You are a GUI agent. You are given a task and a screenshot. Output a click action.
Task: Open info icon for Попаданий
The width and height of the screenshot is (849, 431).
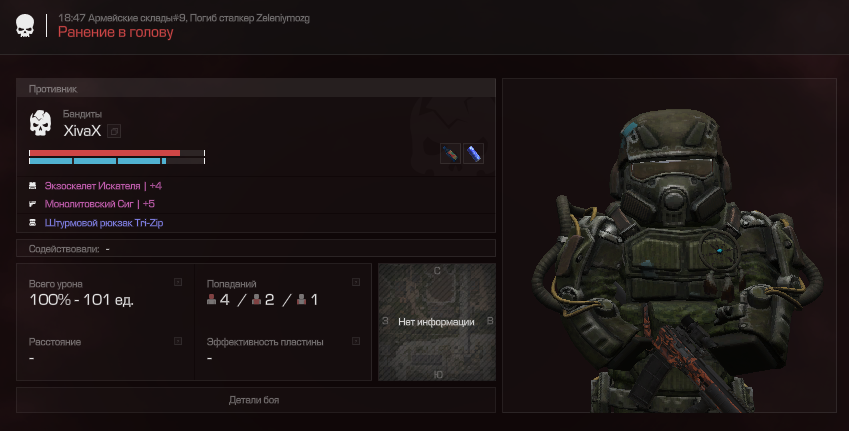pos(356,282)
